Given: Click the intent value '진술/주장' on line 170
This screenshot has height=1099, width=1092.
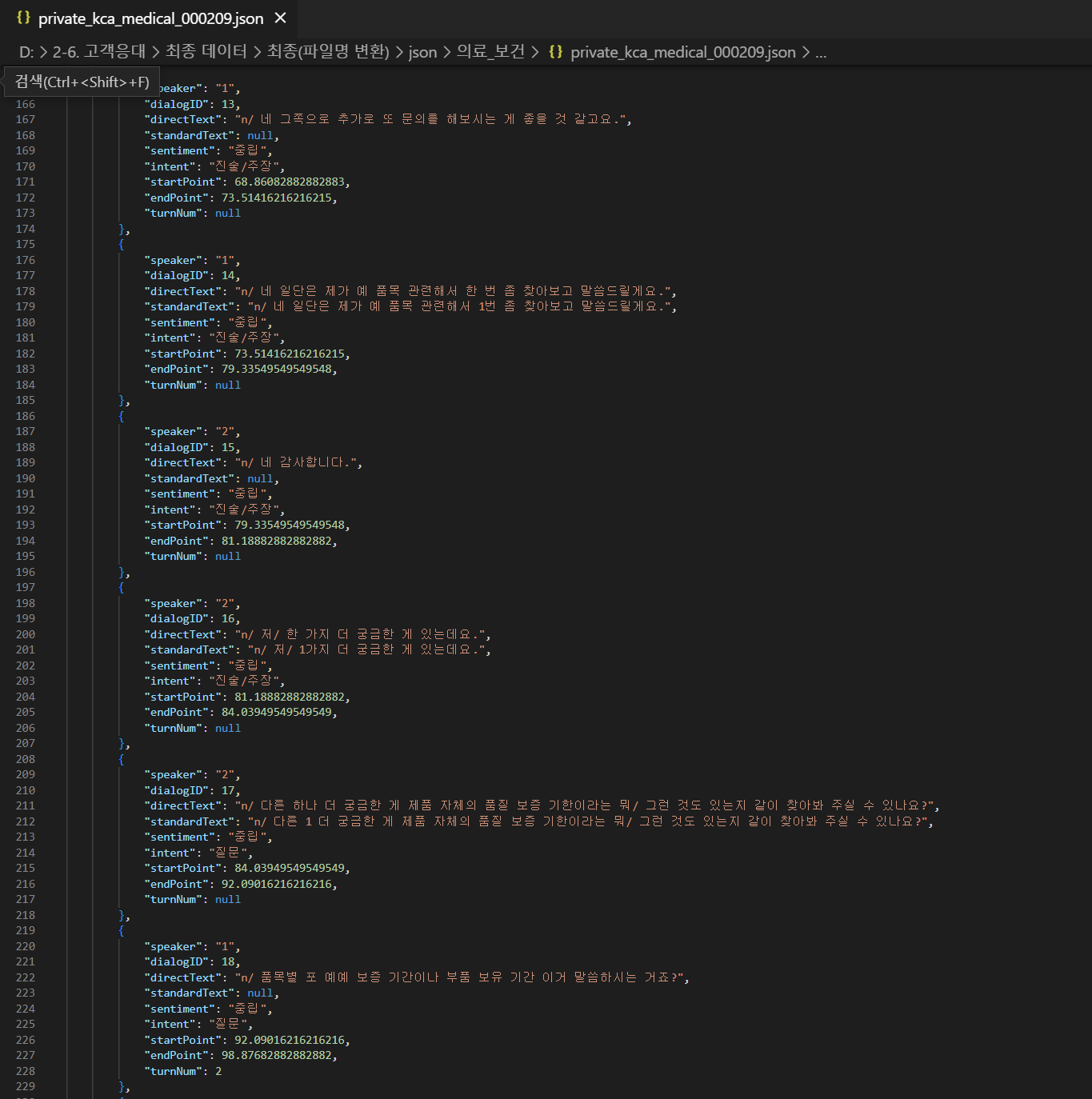Looking at the screenshot, I should click(244, 166).
